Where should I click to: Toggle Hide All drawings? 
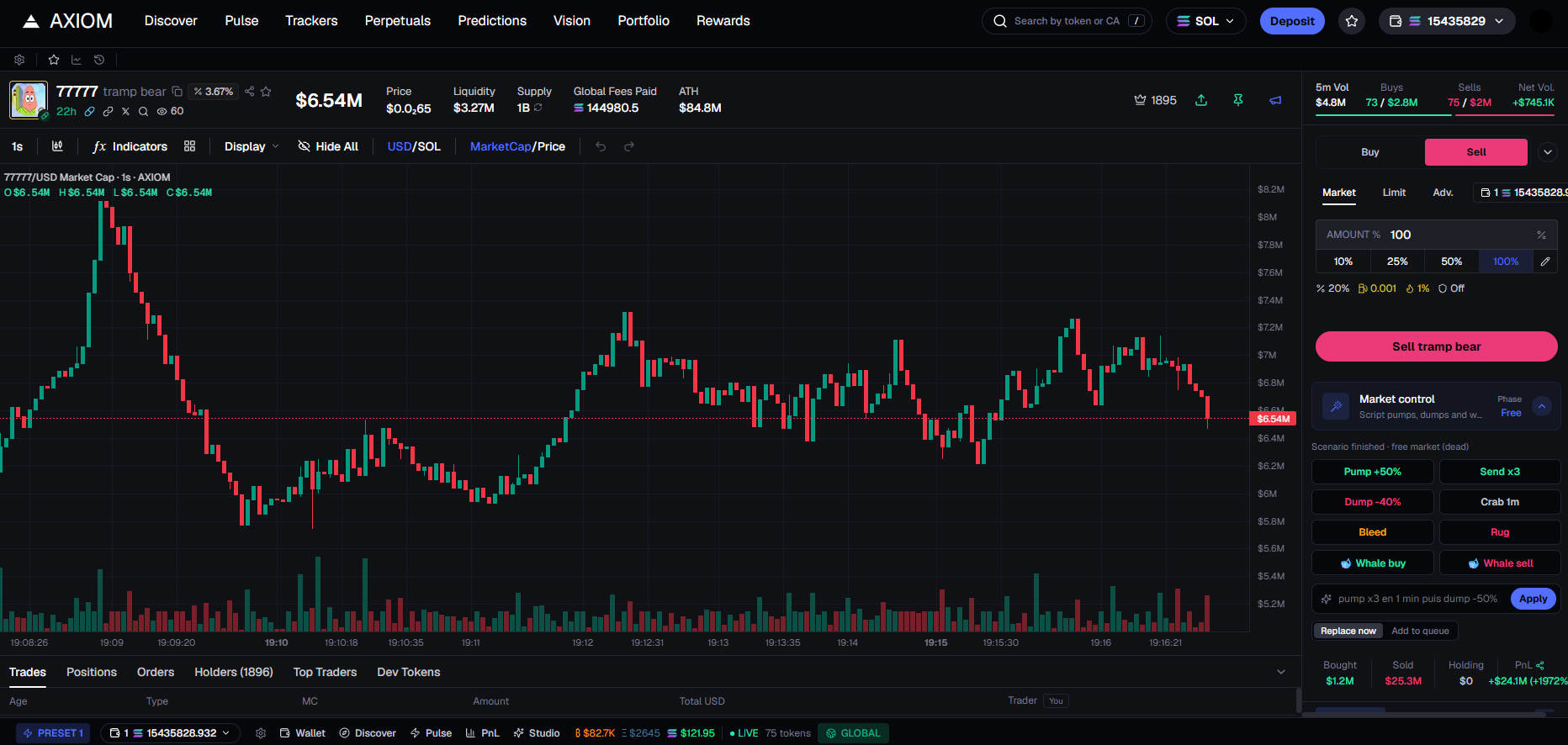click(328, 146)
